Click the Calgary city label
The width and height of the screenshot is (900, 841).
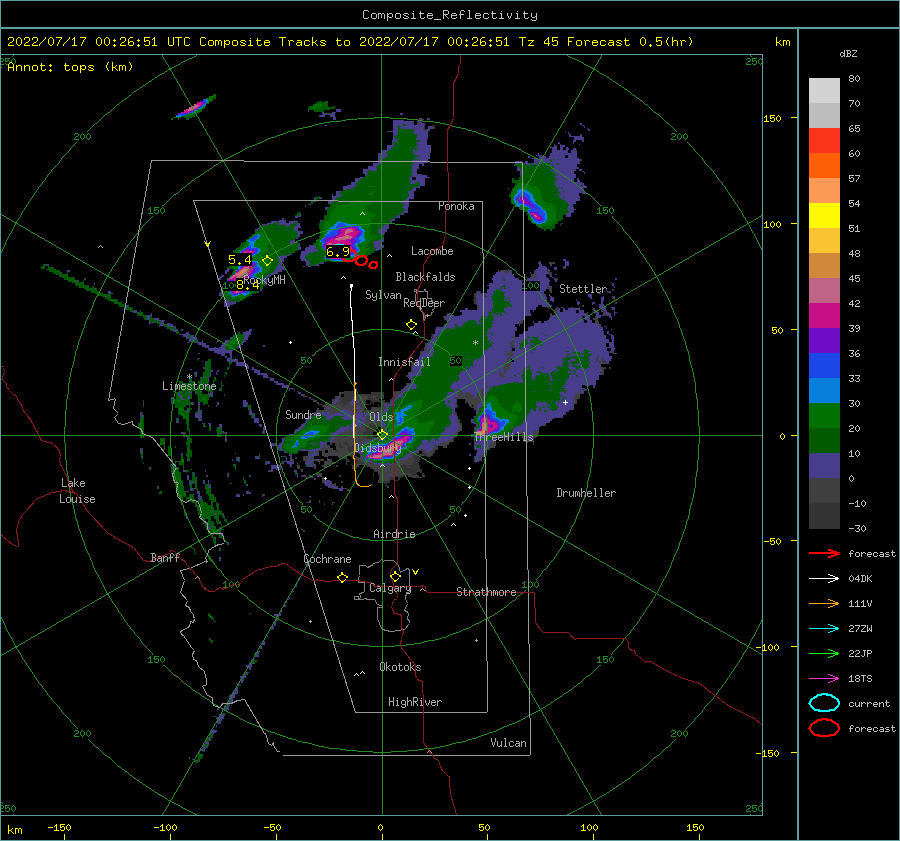390,588
